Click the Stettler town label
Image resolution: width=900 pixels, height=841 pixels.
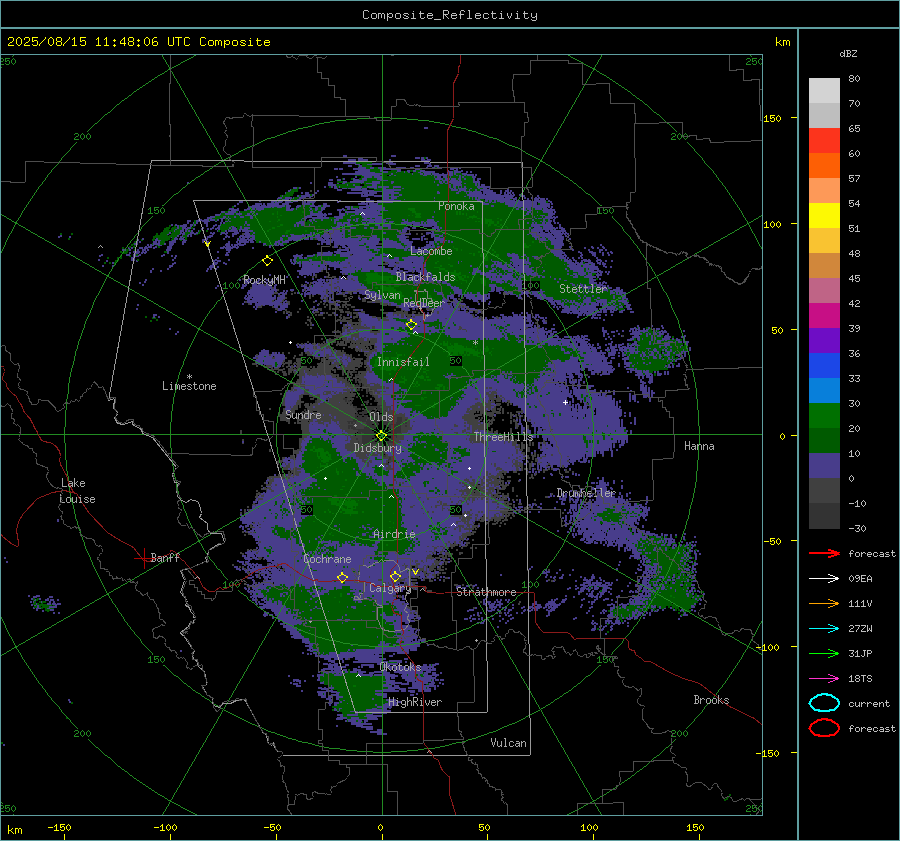pyautogui.click(x=583, y=289)
